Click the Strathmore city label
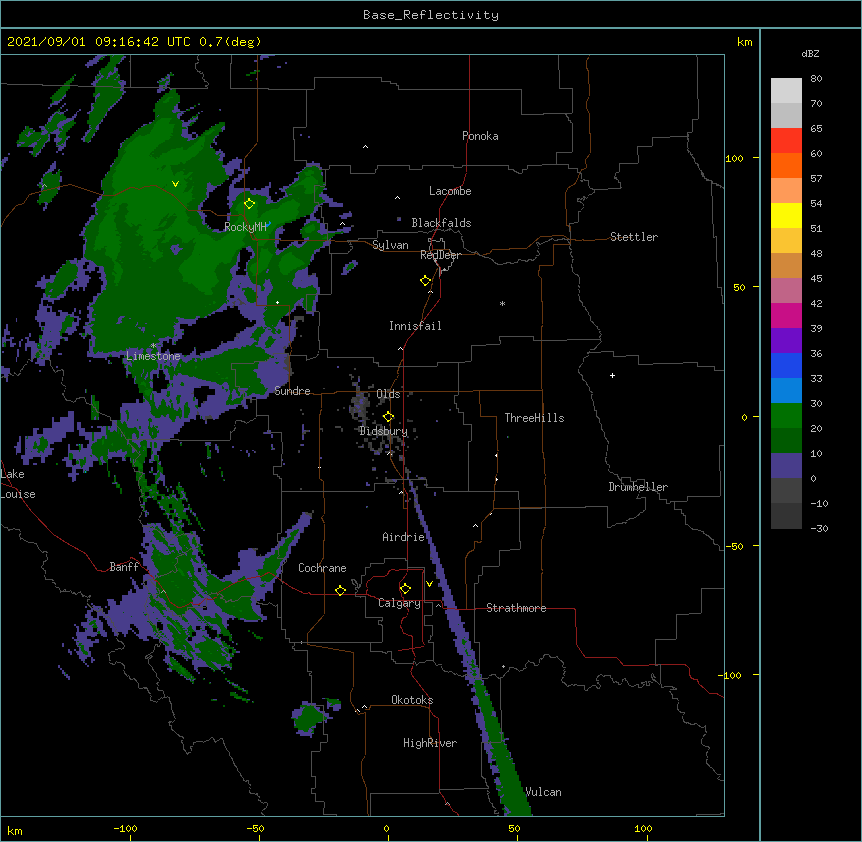862x842 pixels. pos(516,608)
